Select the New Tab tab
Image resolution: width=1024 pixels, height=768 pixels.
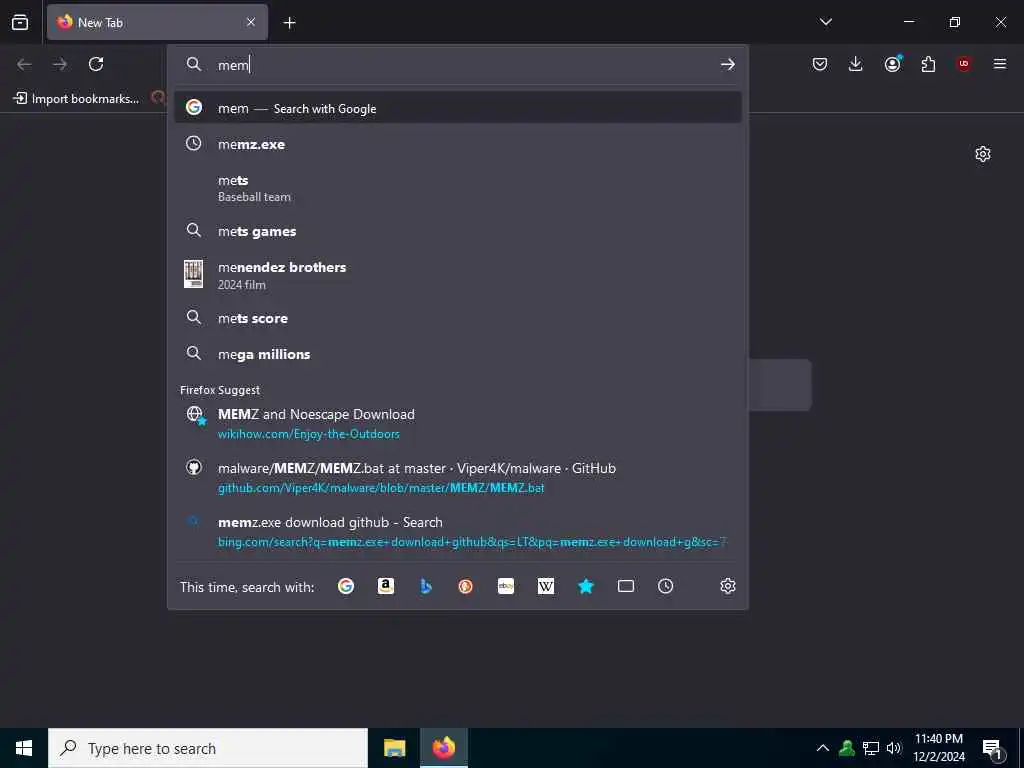point(157,22)
